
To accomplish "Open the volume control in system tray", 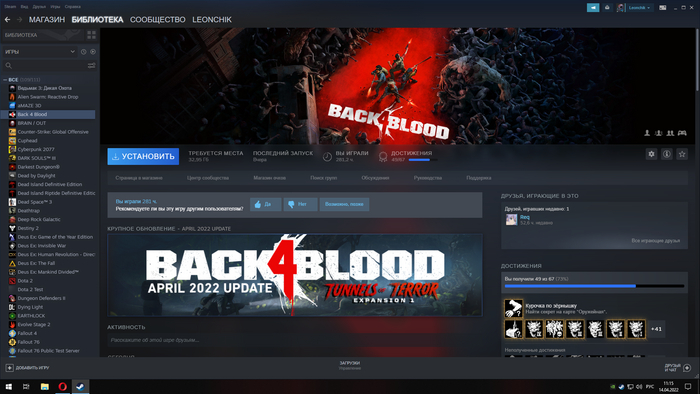I will pyautogui.click(x=639, y=386).
